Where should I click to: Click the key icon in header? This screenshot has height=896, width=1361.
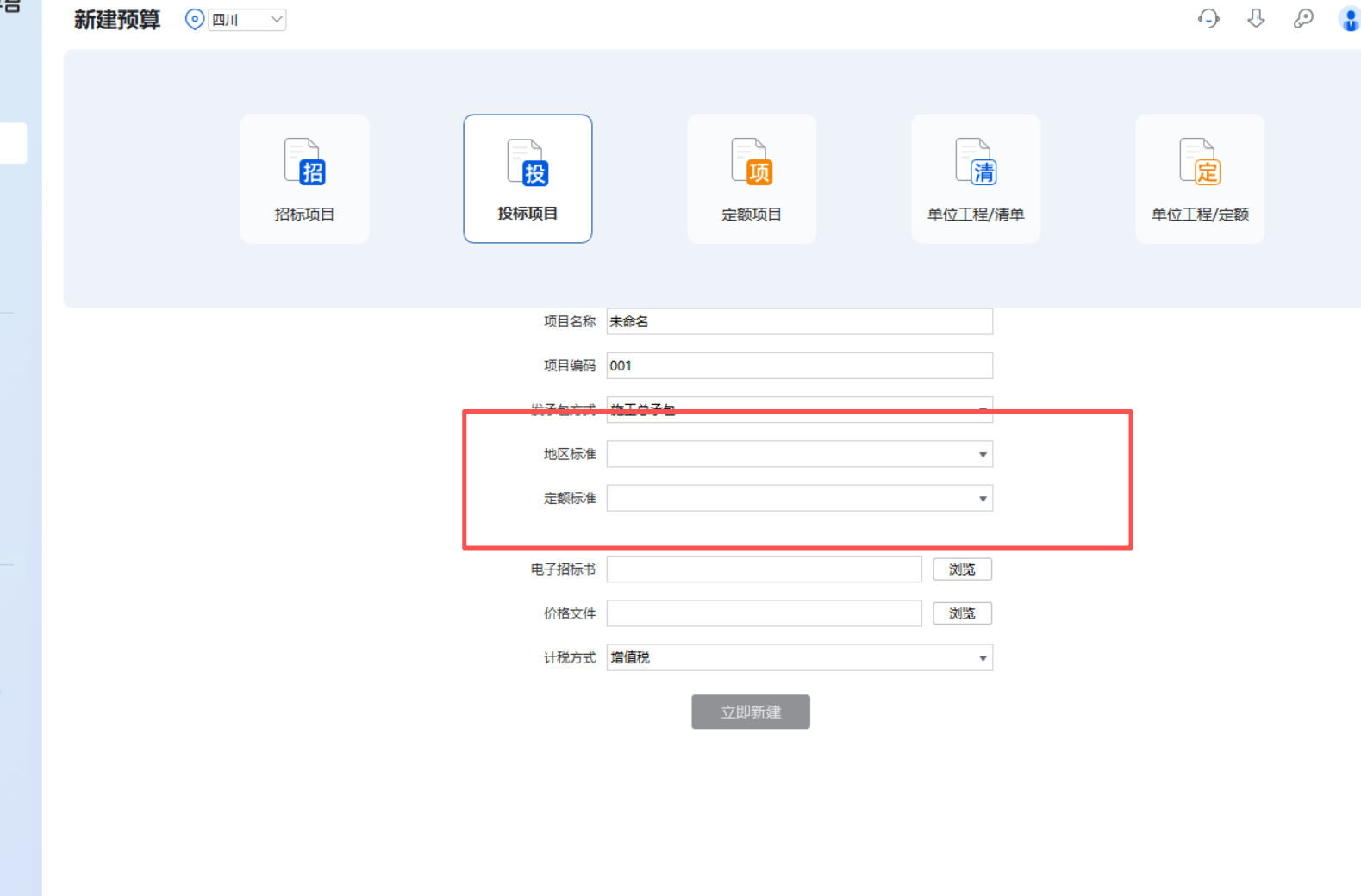coord(1303,18)
